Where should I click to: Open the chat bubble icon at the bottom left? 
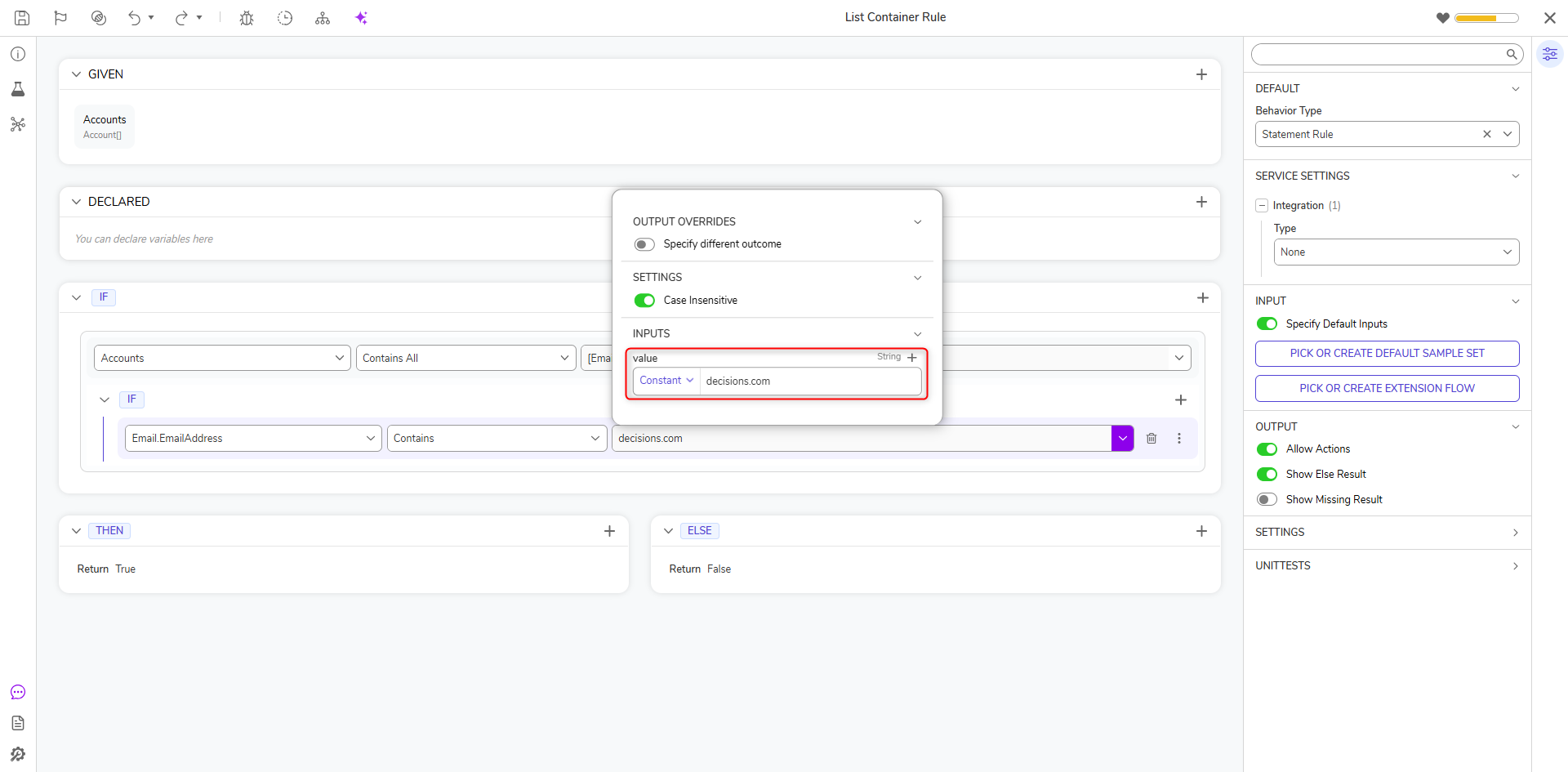click(x=18, y=692)
